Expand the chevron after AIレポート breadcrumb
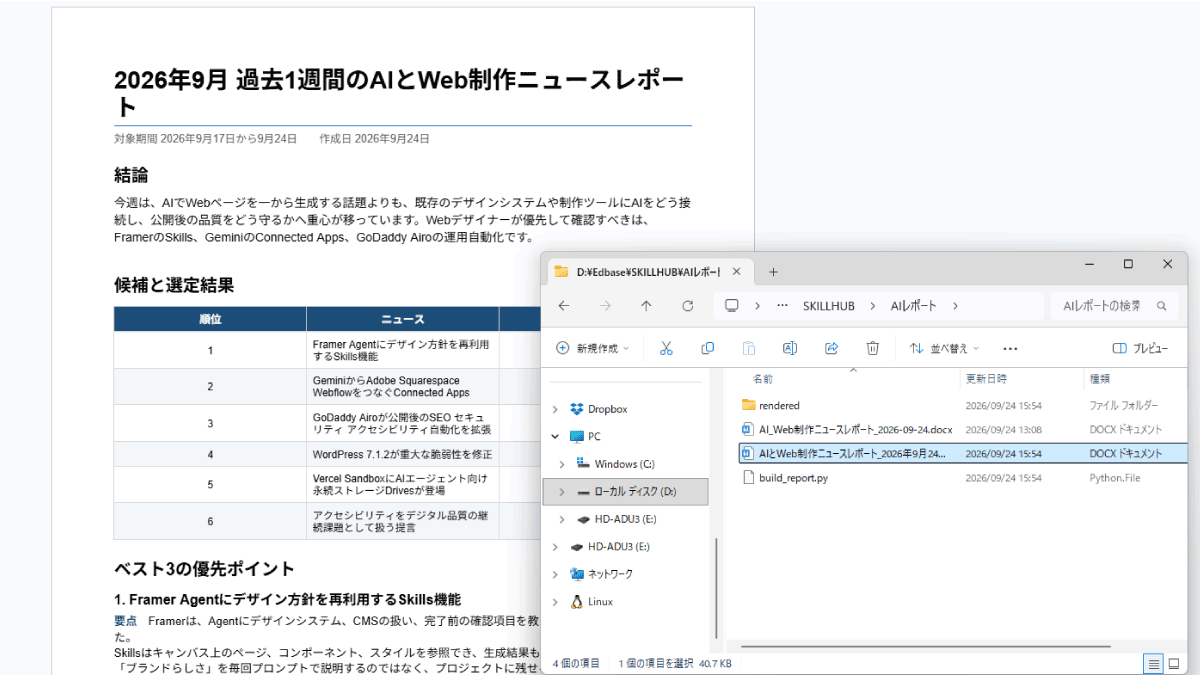The image size is (1200, 675). click(x=955, y=306)
